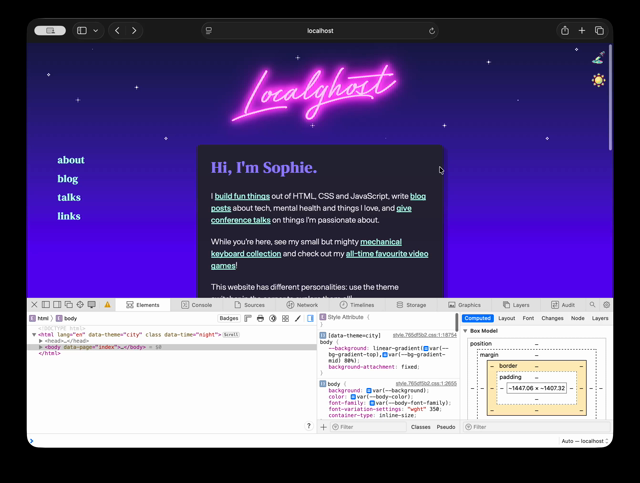Image resolution: width=640 pixels, height=483 pixels.
Task: Detach Web Inspector into separate window
Action: [x=69, y=305]
